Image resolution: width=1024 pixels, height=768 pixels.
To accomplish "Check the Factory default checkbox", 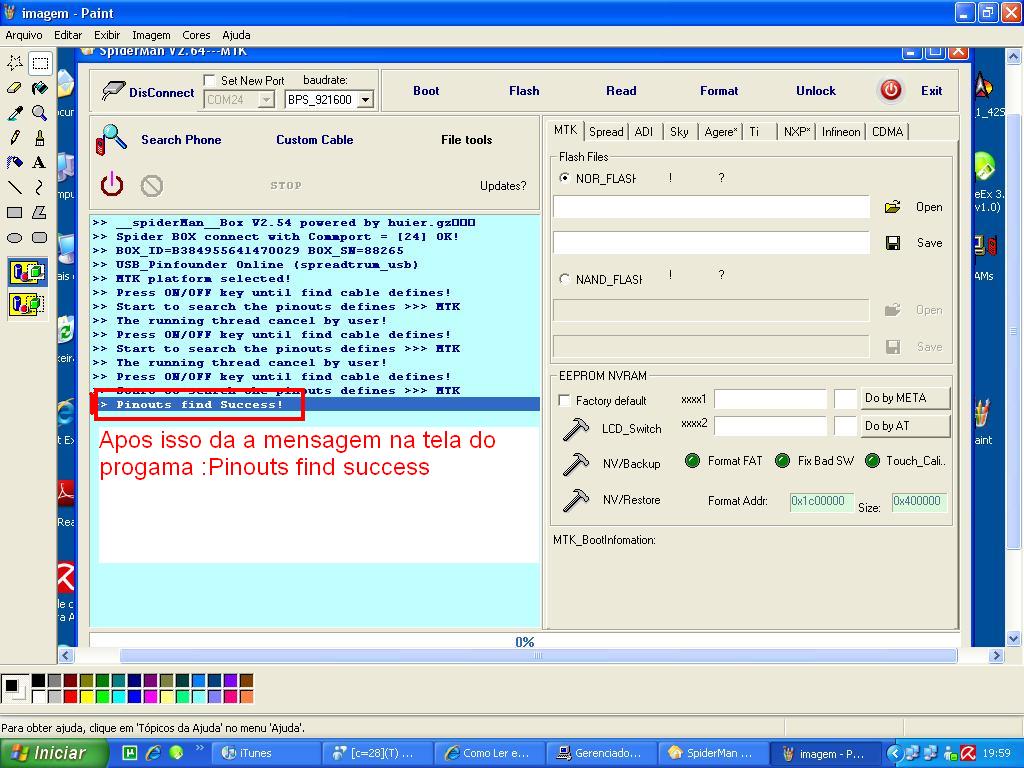I will [564, 401].
